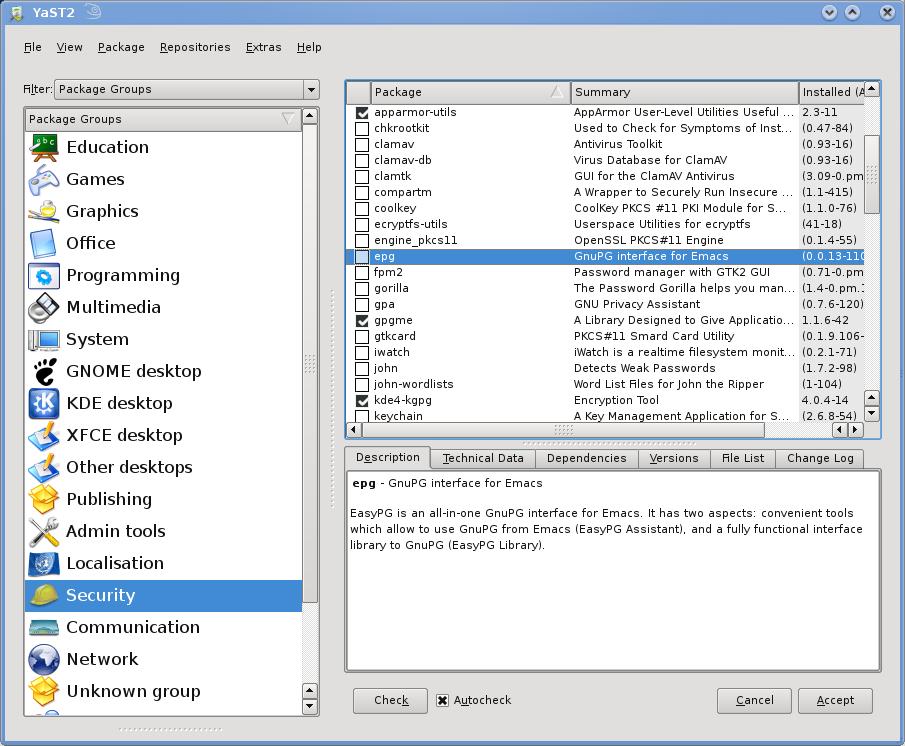The width and height of the screenshot is (905, 746).
Task: Select the GNOME desktop footprint icon
Action: [44, 371]
